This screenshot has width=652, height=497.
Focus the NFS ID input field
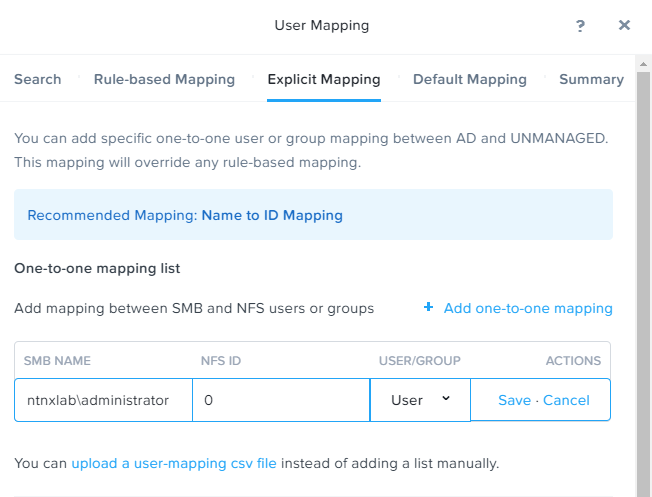[x=281, y=400]
